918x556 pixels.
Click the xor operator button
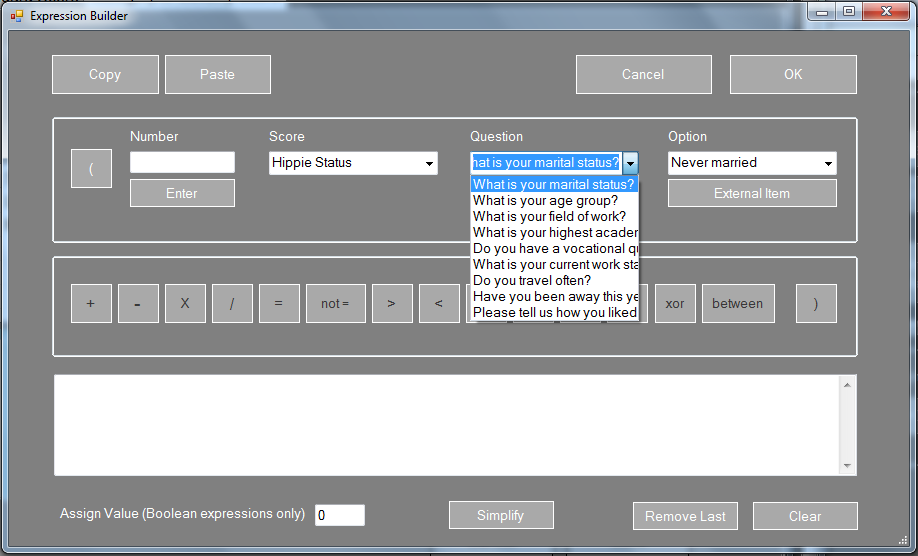675,304
